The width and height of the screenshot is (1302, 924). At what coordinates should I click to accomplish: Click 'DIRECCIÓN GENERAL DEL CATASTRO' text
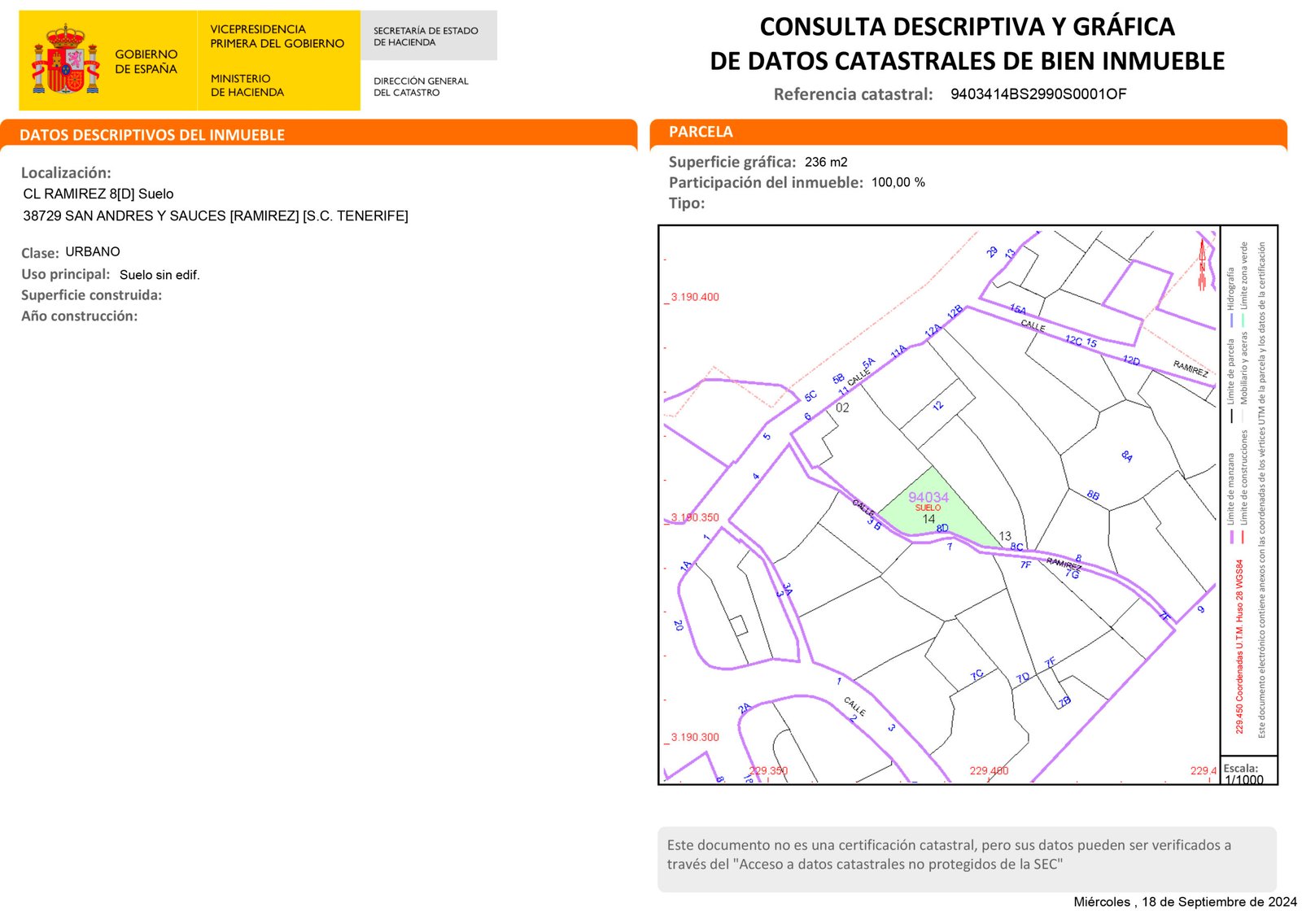click(x=421, y=86)
